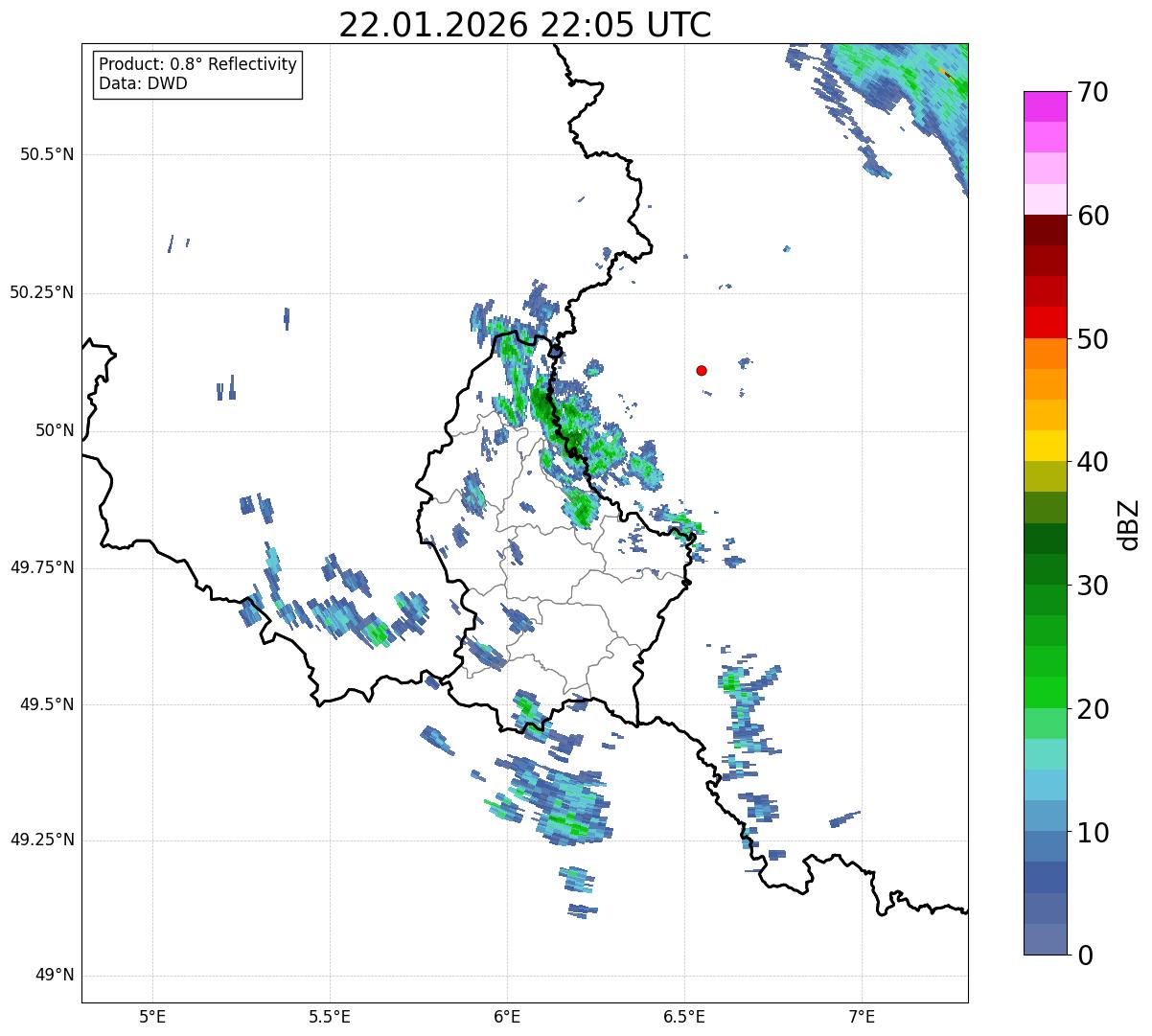
Task: Pick the yellow colorbar swatch just above 40
Action: (x=1046, y=447)
